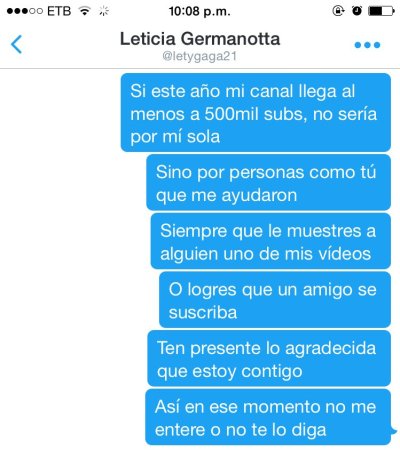Select message "Sino por personas como tú"
This screenshot has width=400, height=450.
point(268,182)
